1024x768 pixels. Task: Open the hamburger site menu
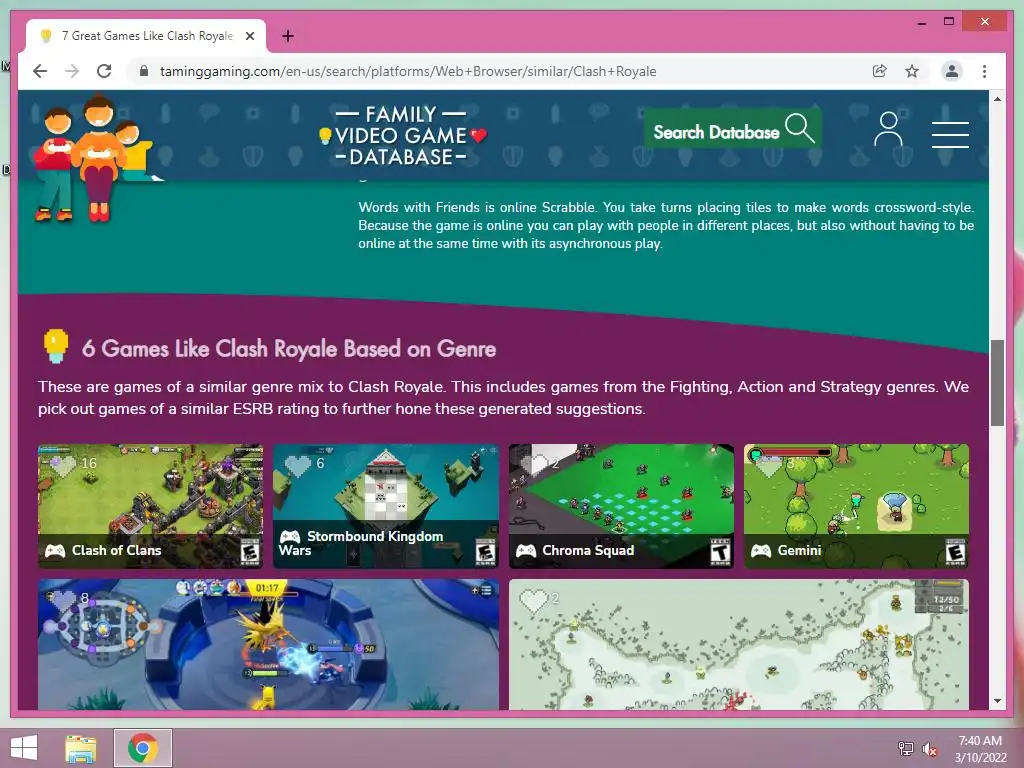950,135
